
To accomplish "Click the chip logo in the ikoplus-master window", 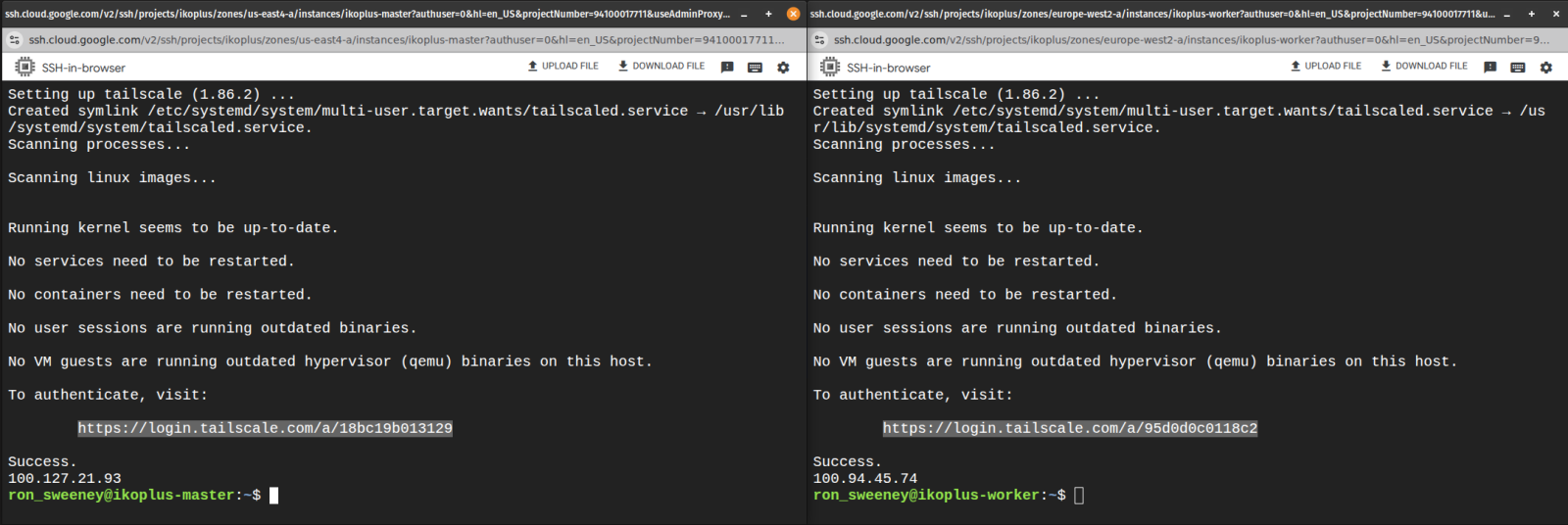I will [x=24, y=68].
